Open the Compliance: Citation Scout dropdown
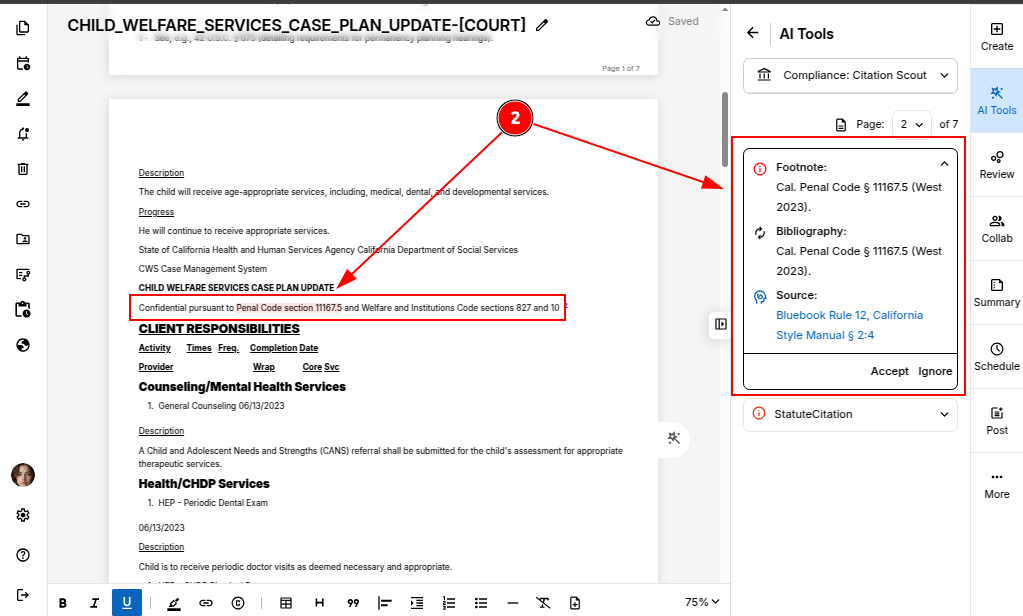The height and width of the screenshot is (616, 1023). click(850, 75)
